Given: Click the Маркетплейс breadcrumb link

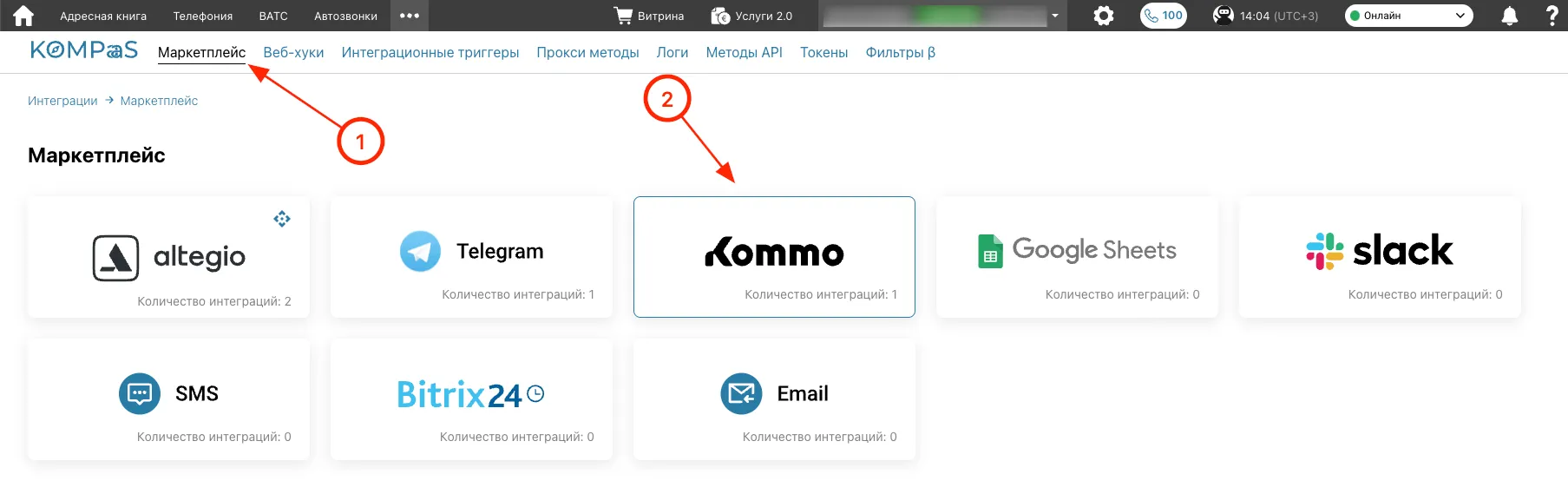Looking at the screenshot, I should coord(159,101).
